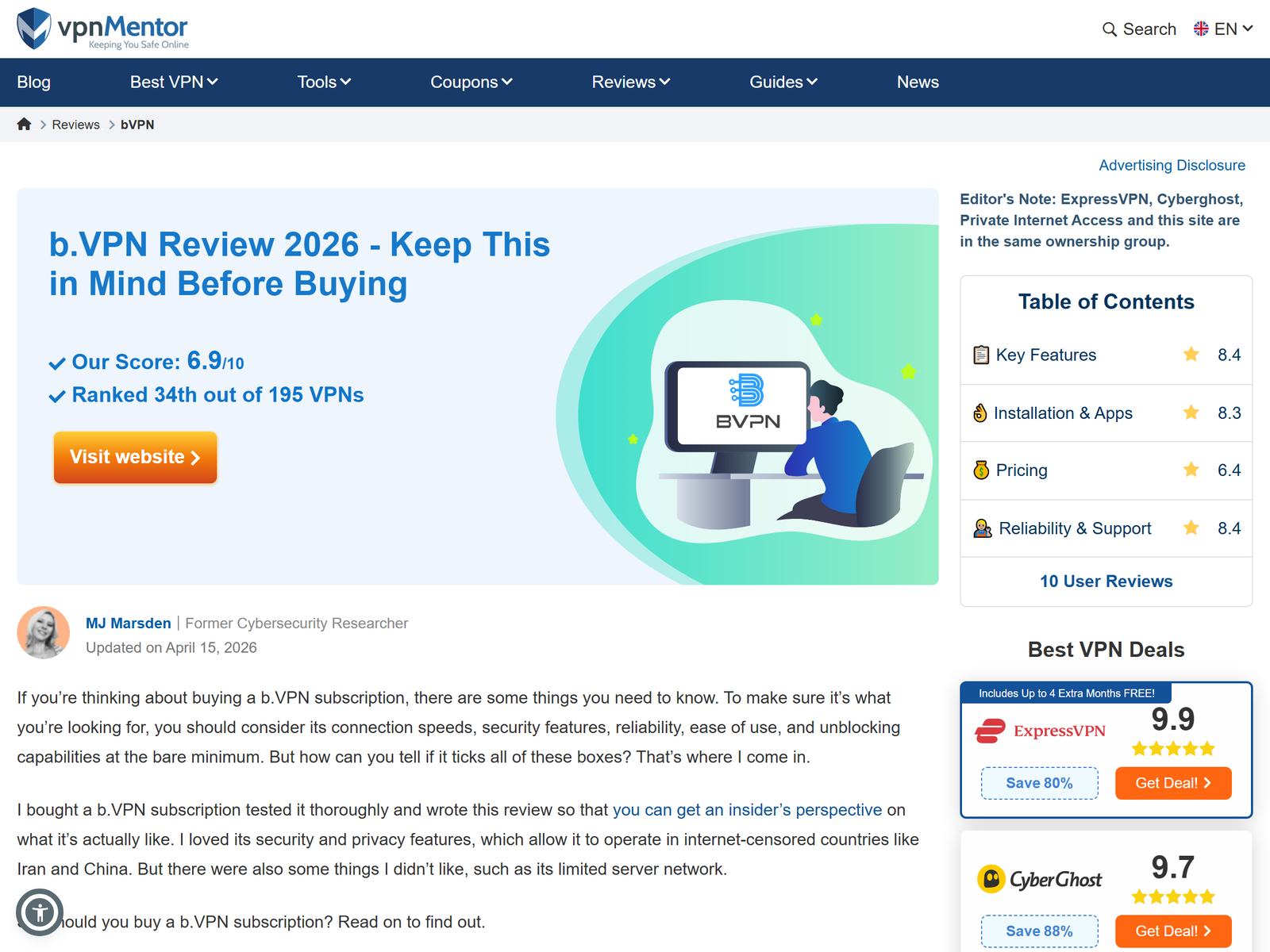The height and width of the screenshot is (952, 1270).
Task: Click MJ Marsden author photo
Action: tap(44, 632)
